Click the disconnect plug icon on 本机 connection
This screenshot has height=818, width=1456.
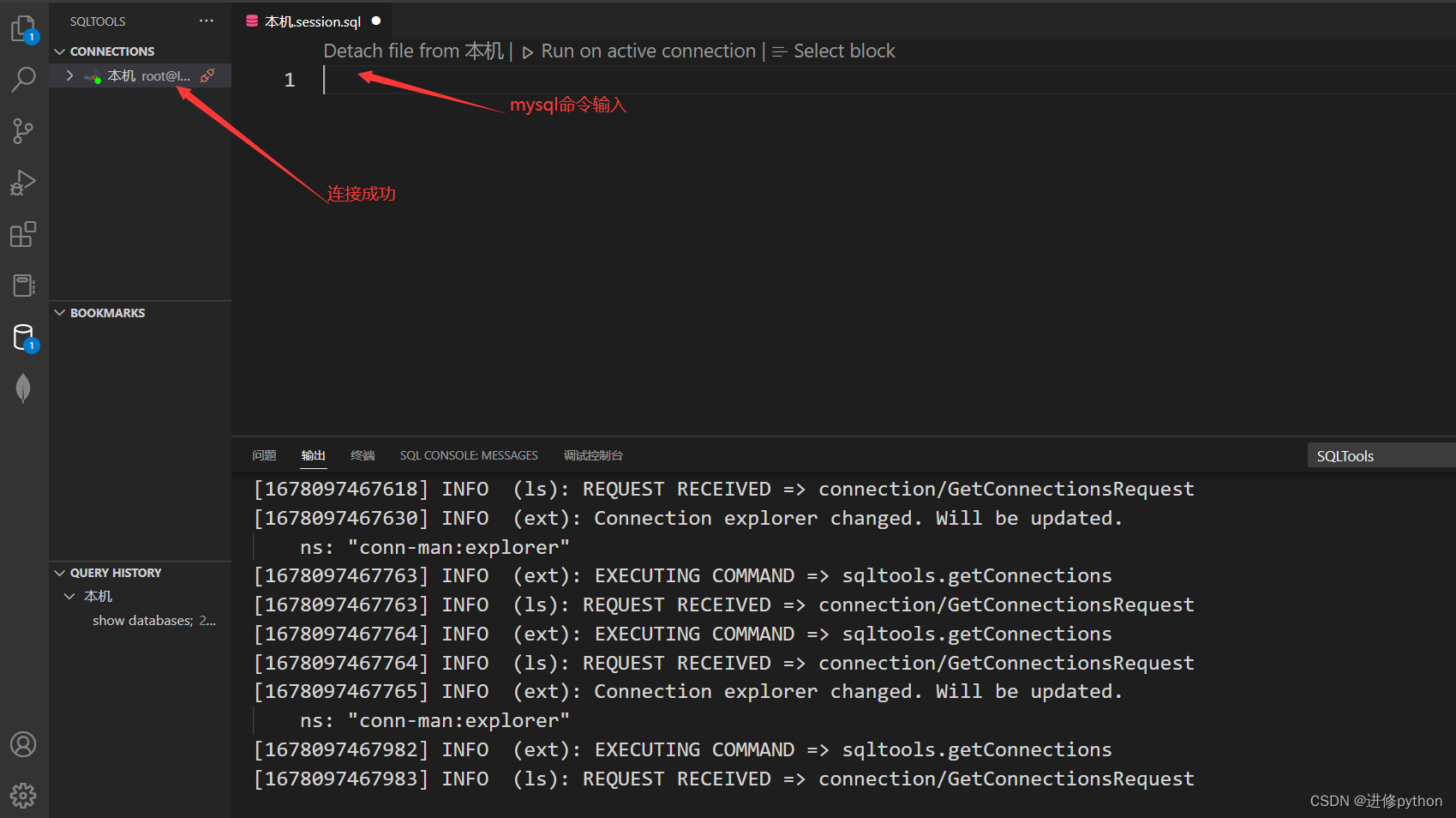click(x=207, y=75)
